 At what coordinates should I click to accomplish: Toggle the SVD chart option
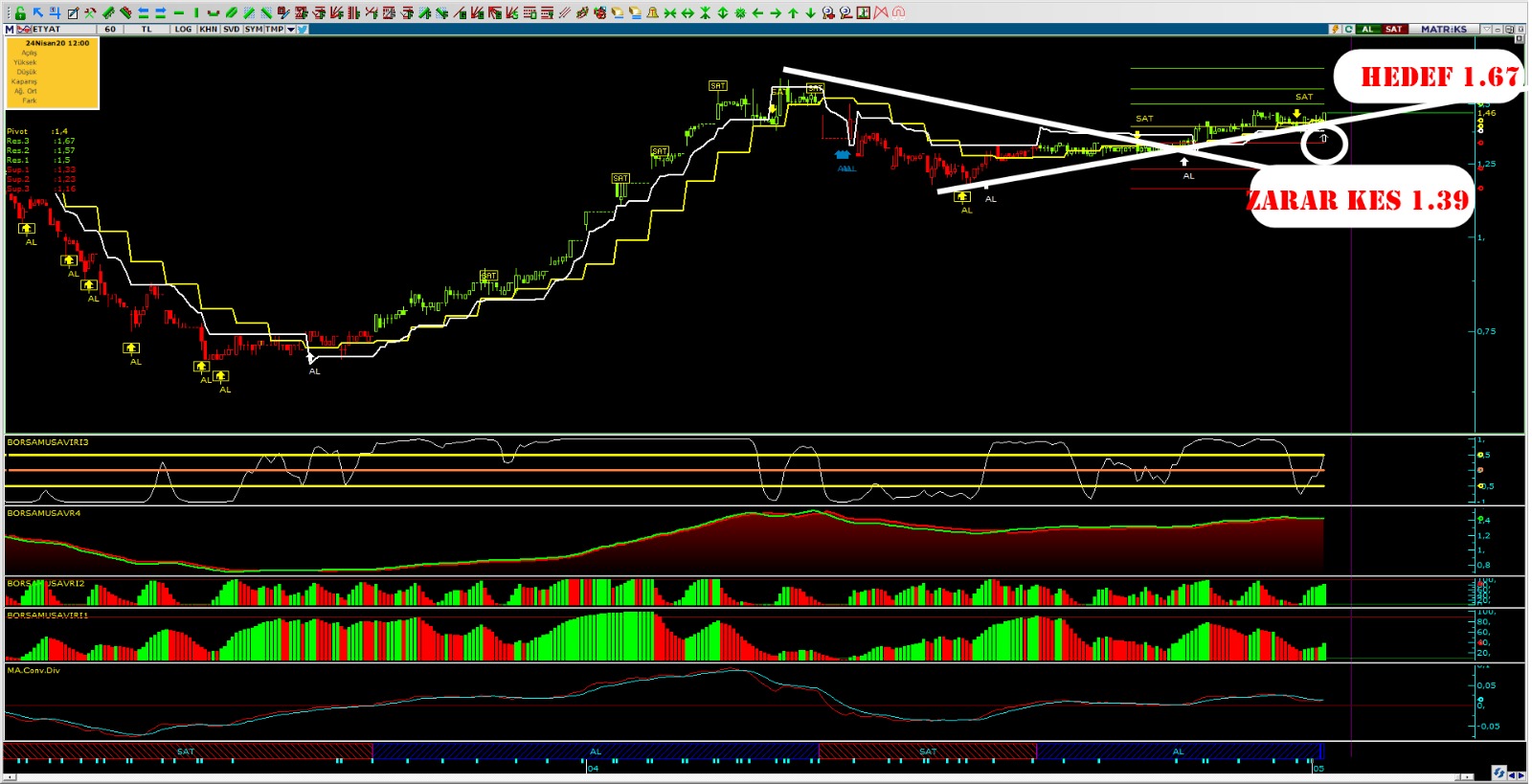click(x=231, y=29)
